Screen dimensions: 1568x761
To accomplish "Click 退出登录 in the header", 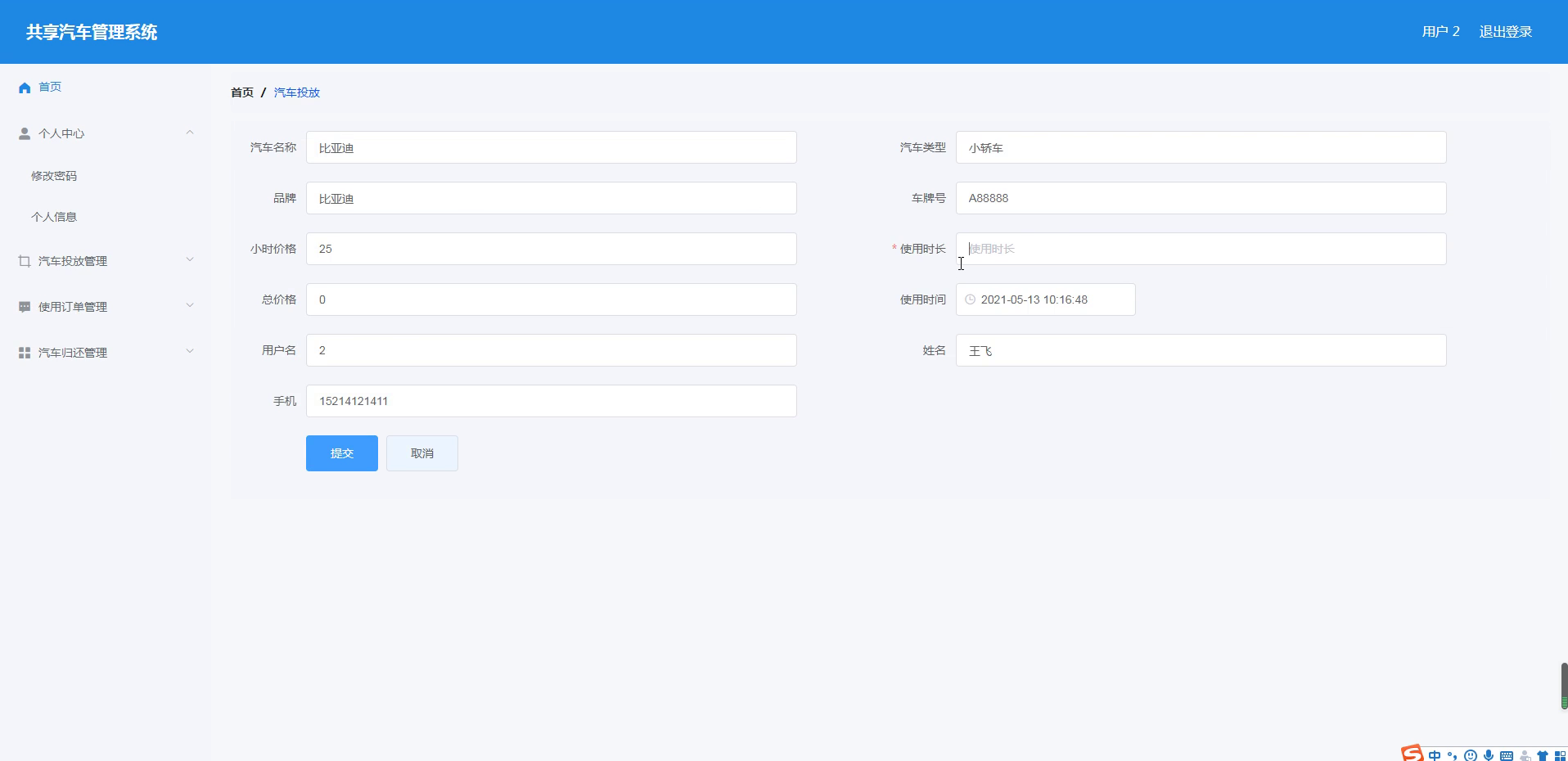I will click(1506, 32).
